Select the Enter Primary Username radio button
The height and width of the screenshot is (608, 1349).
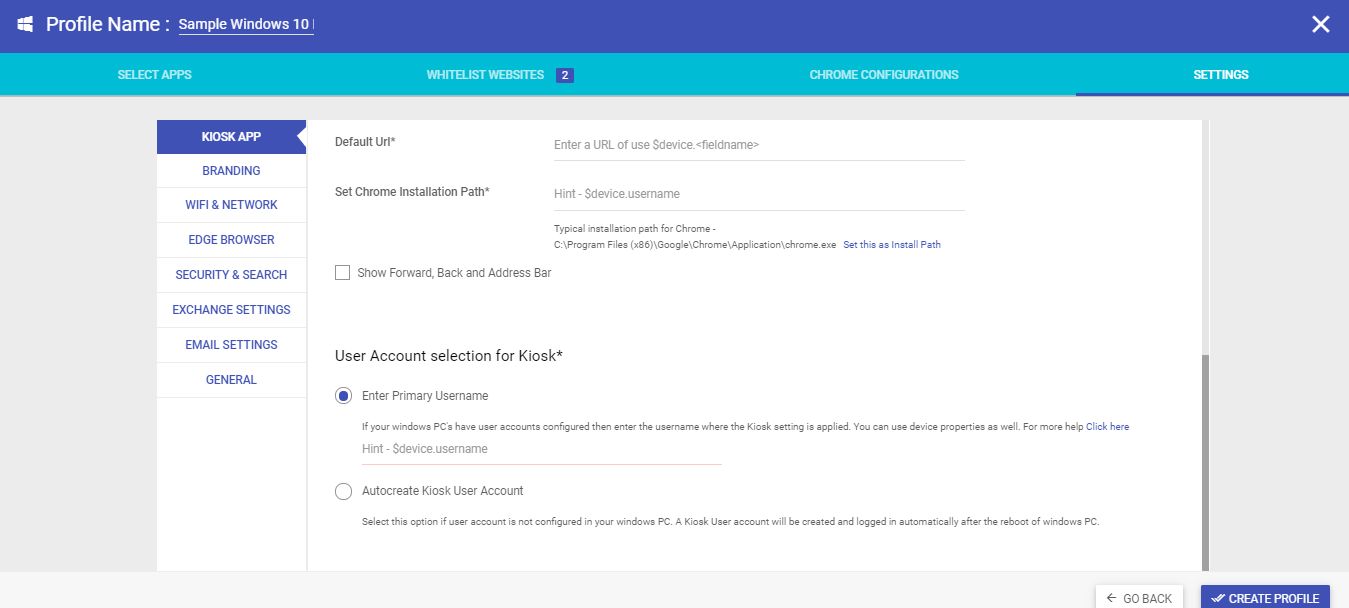pos(344,396)
